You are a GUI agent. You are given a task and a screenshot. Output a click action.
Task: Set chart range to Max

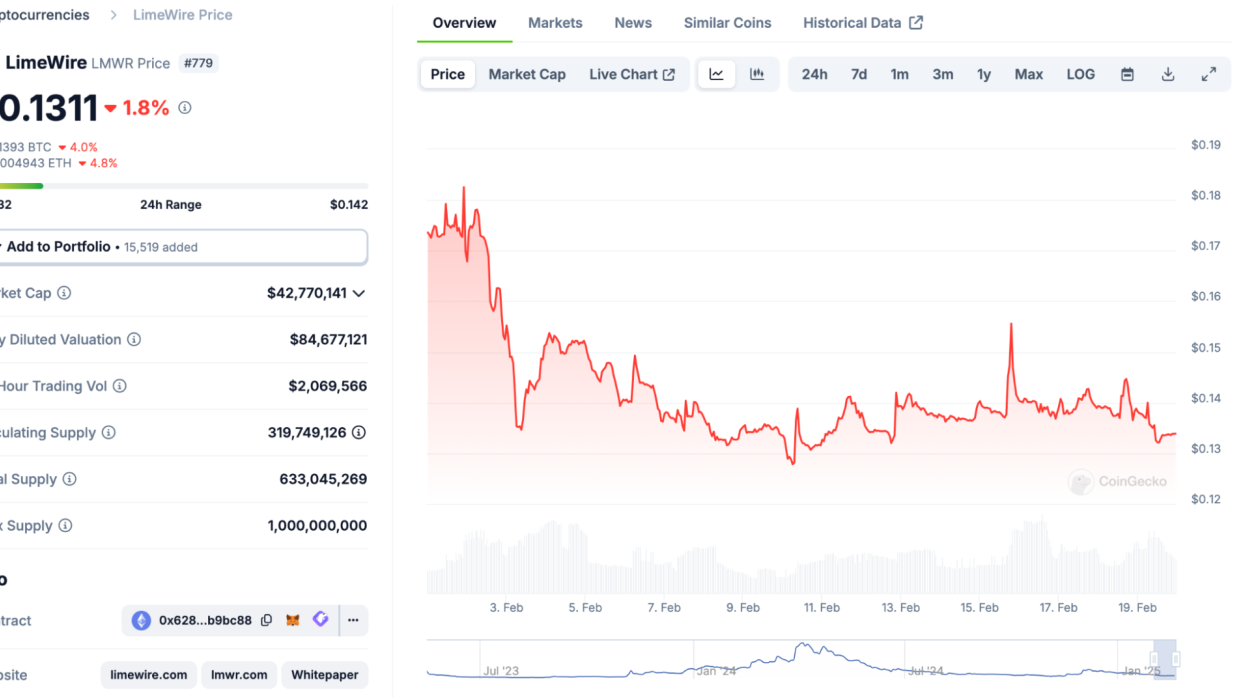(1029, 74)
